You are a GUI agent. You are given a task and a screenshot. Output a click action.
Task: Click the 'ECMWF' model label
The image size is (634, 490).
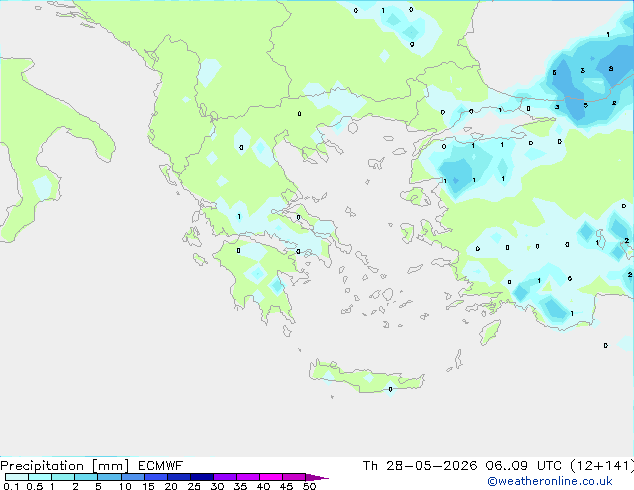(x=161, y=466)
